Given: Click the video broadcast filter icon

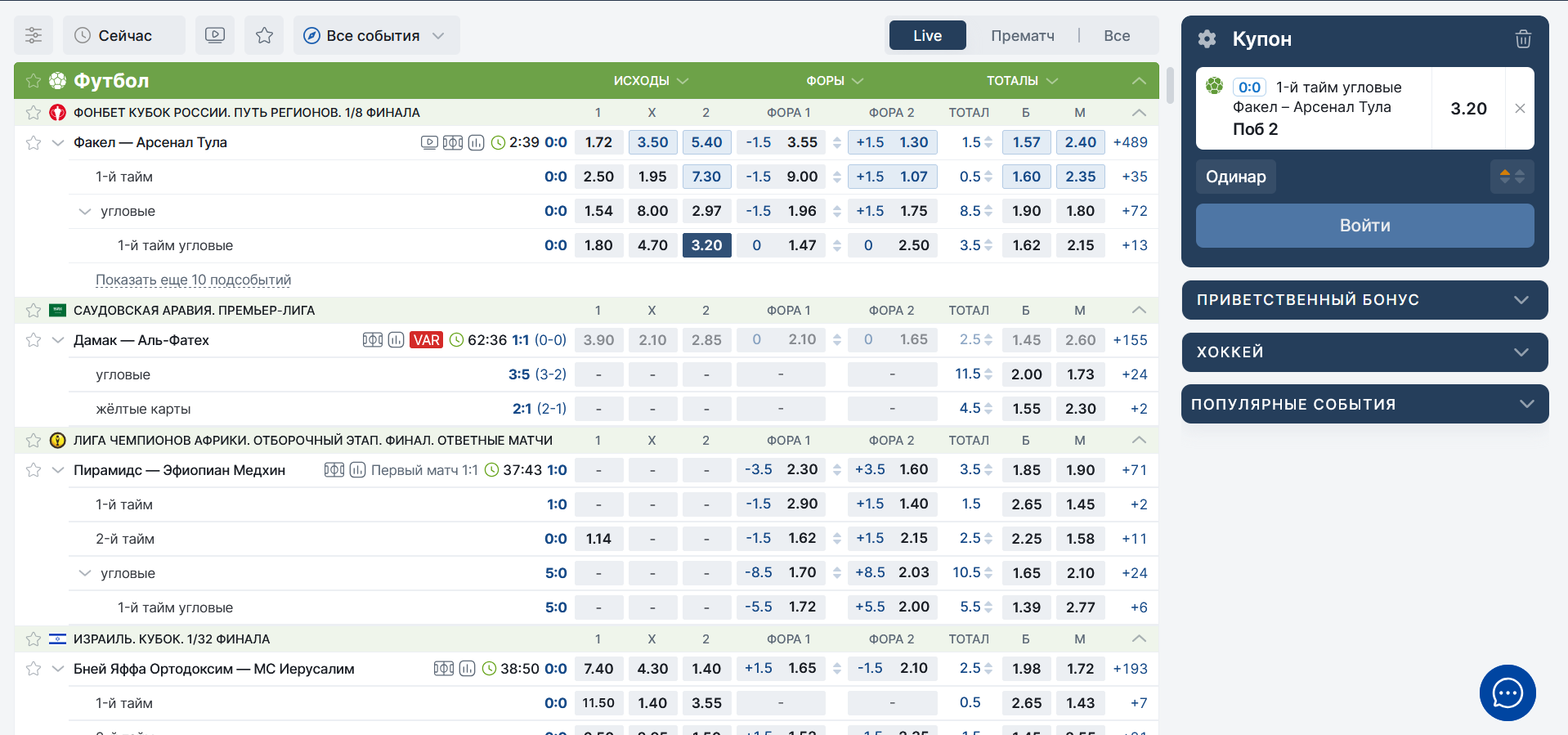Looking at the screenshot, I should (x=215, y=35).
